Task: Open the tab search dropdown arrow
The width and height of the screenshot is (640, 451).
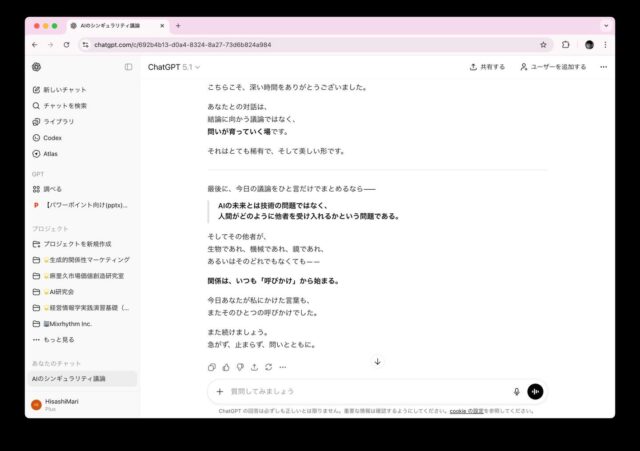Action: coord(606,26)
